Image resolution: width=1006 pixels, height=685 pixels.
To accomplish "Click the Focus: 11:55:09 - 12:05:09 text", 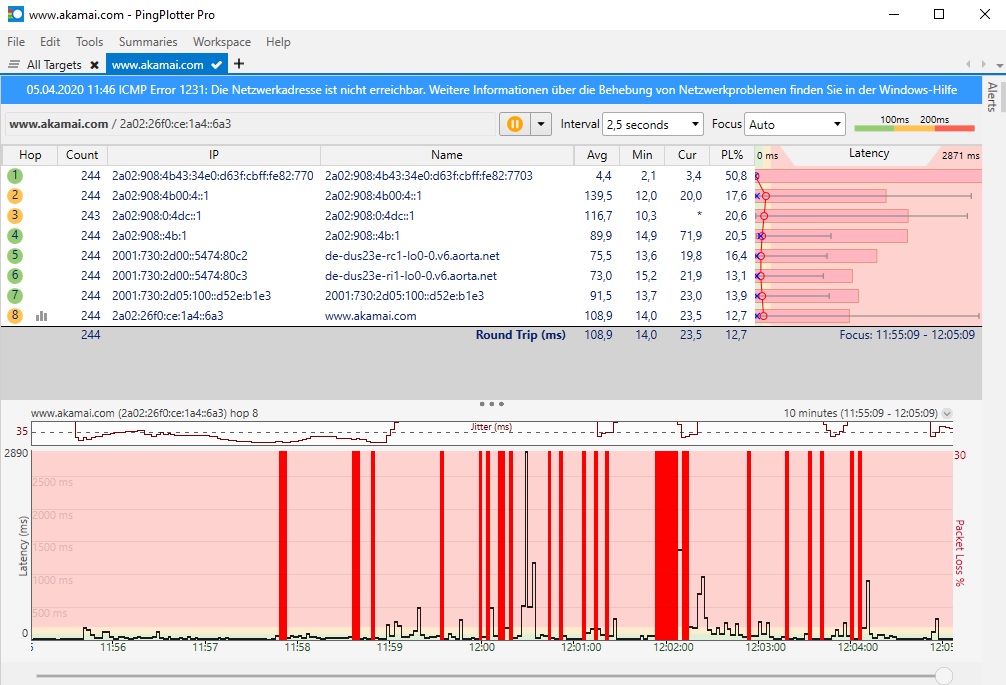I will 907,335.
